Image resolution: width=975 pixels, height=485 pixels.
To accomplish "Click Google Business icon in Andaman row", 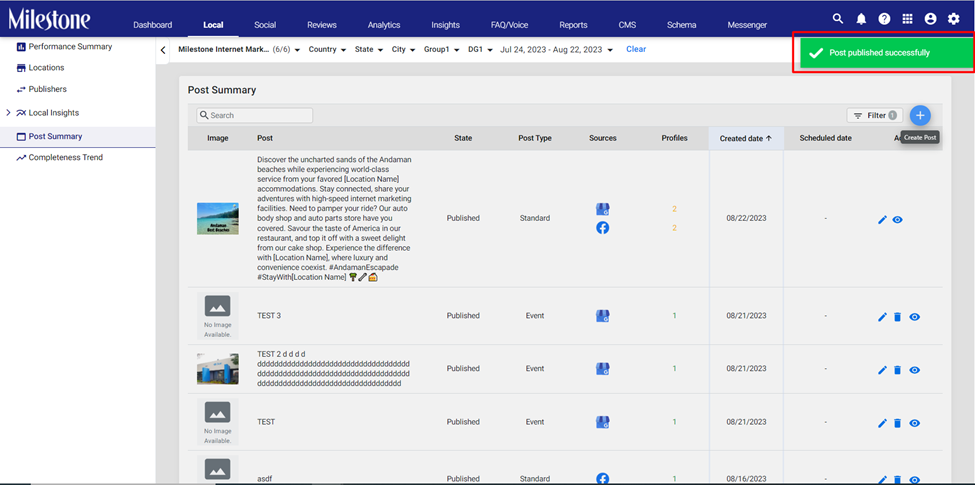I will [x=603, y=209].
